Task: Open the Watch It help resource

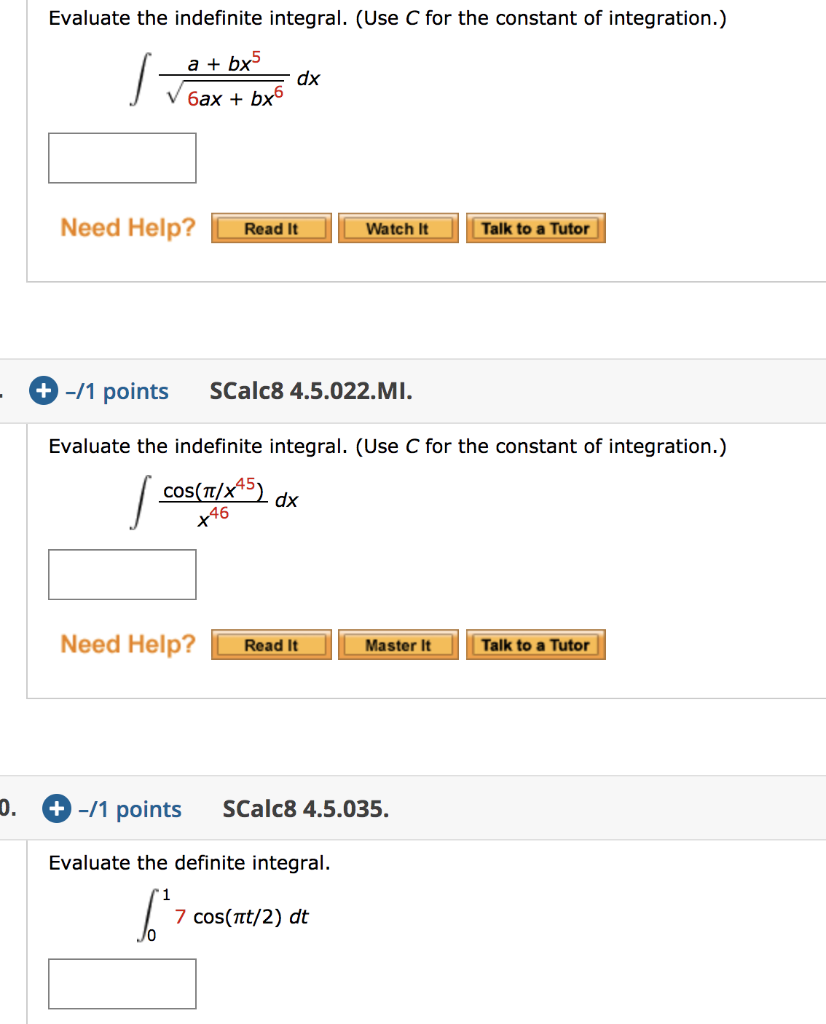Action: [x=398, y=228]
